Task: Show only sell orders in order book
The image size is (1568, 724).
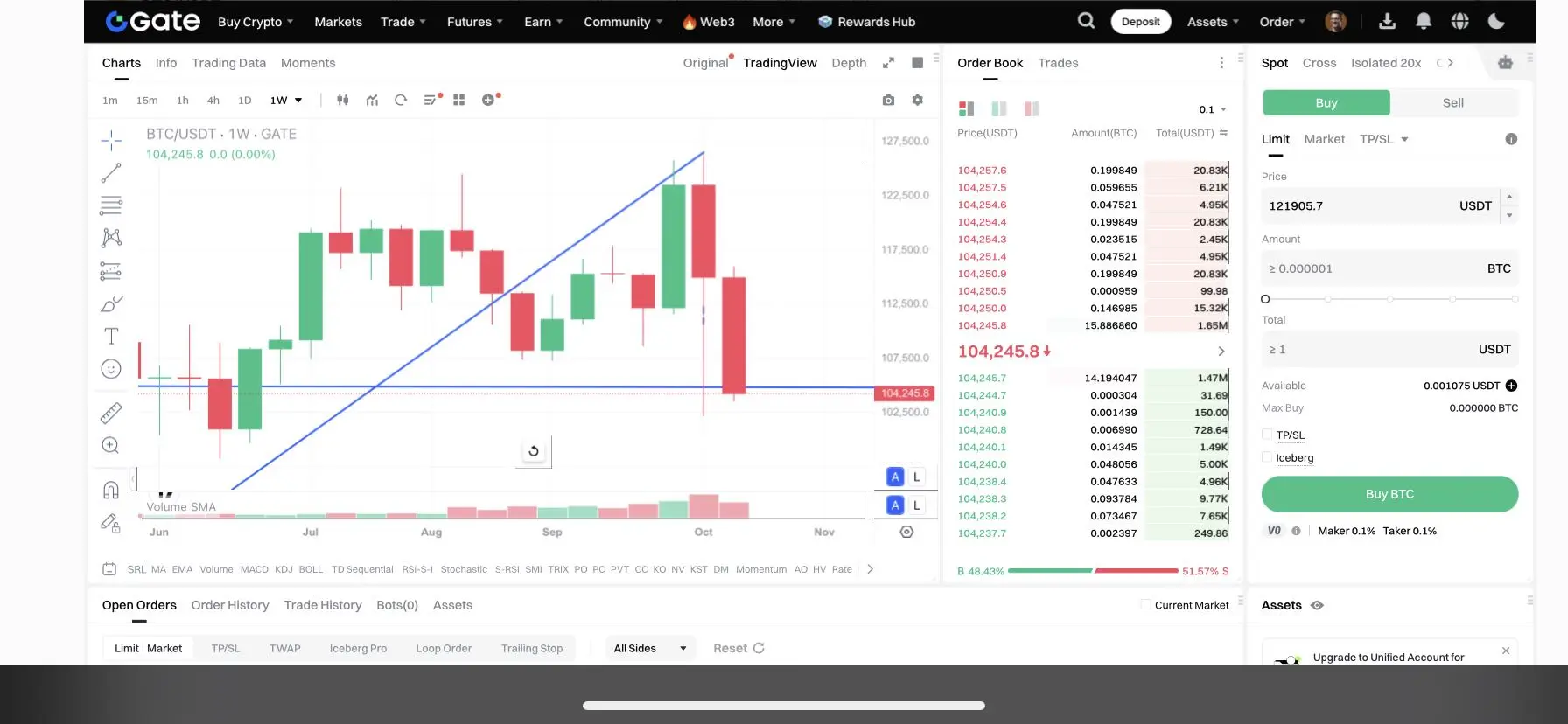Action: (1032, 108)
